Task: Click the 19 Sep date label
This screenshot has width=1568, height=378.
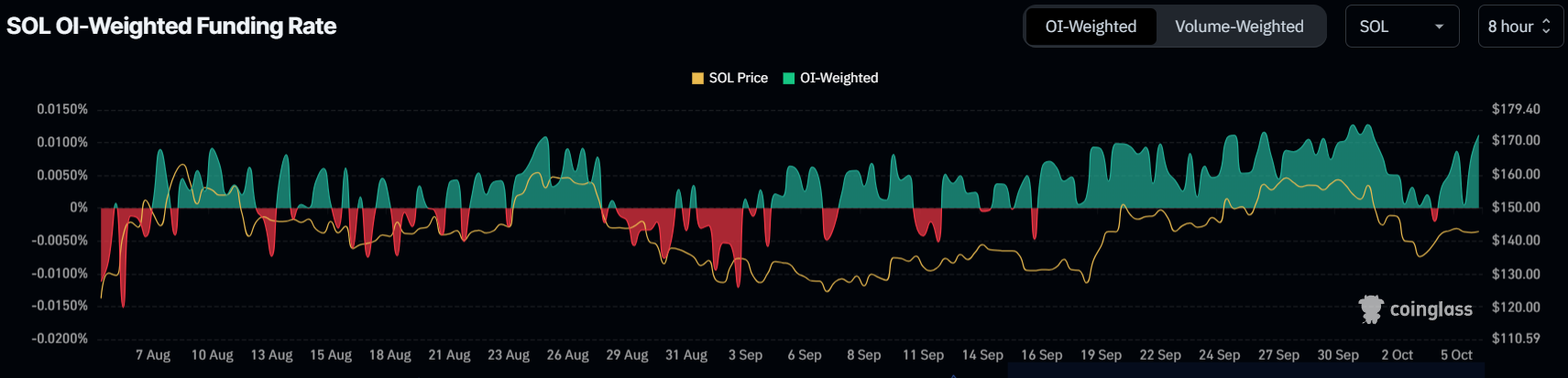Action: 1101,355
